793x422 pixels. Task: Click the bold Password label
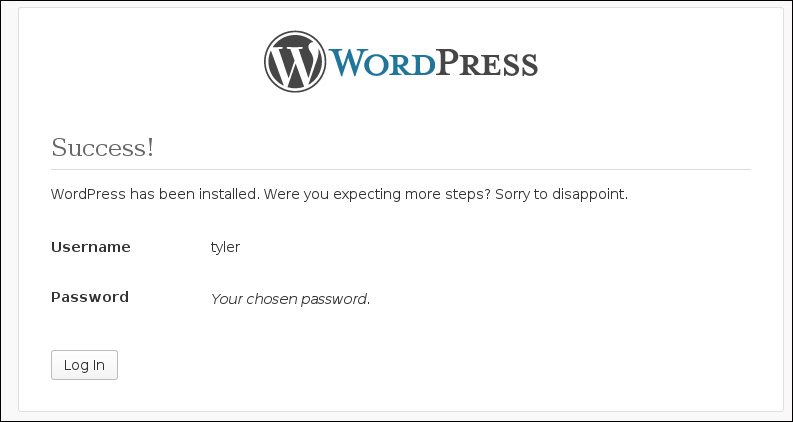point(90,297)
